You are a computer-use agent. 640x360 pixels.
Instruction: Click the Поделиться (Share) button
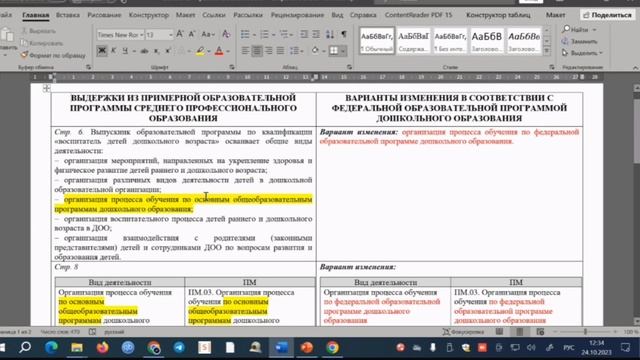(x=607, y=15)
